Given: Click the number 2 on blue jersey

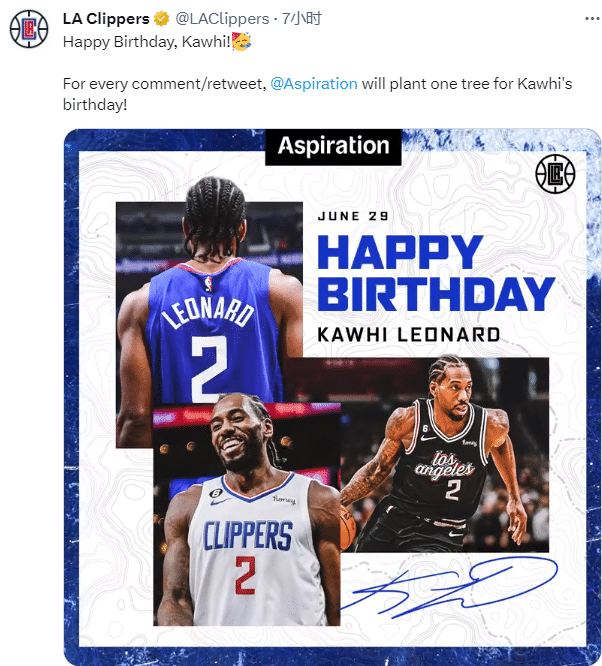Looking at the screenshot, I should coord(208,369).
